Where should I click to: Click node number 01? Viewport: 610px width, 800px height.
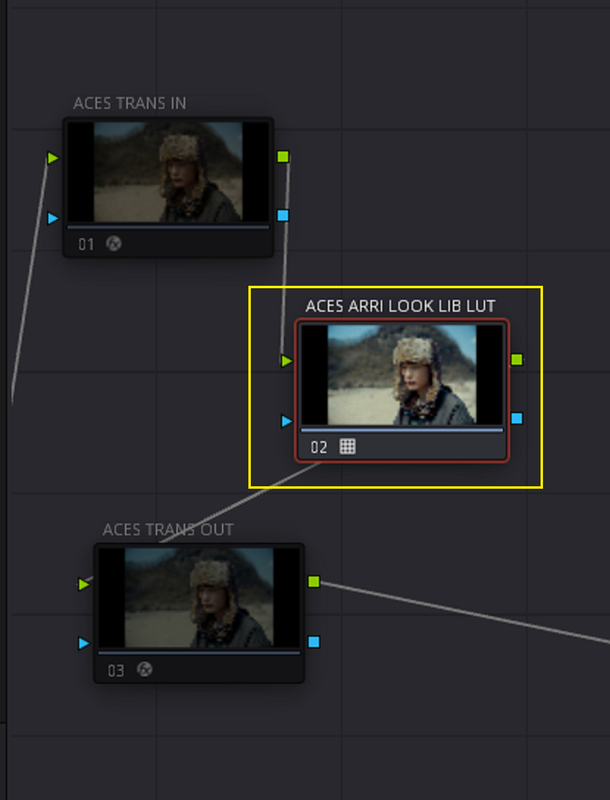pos(86,244)
